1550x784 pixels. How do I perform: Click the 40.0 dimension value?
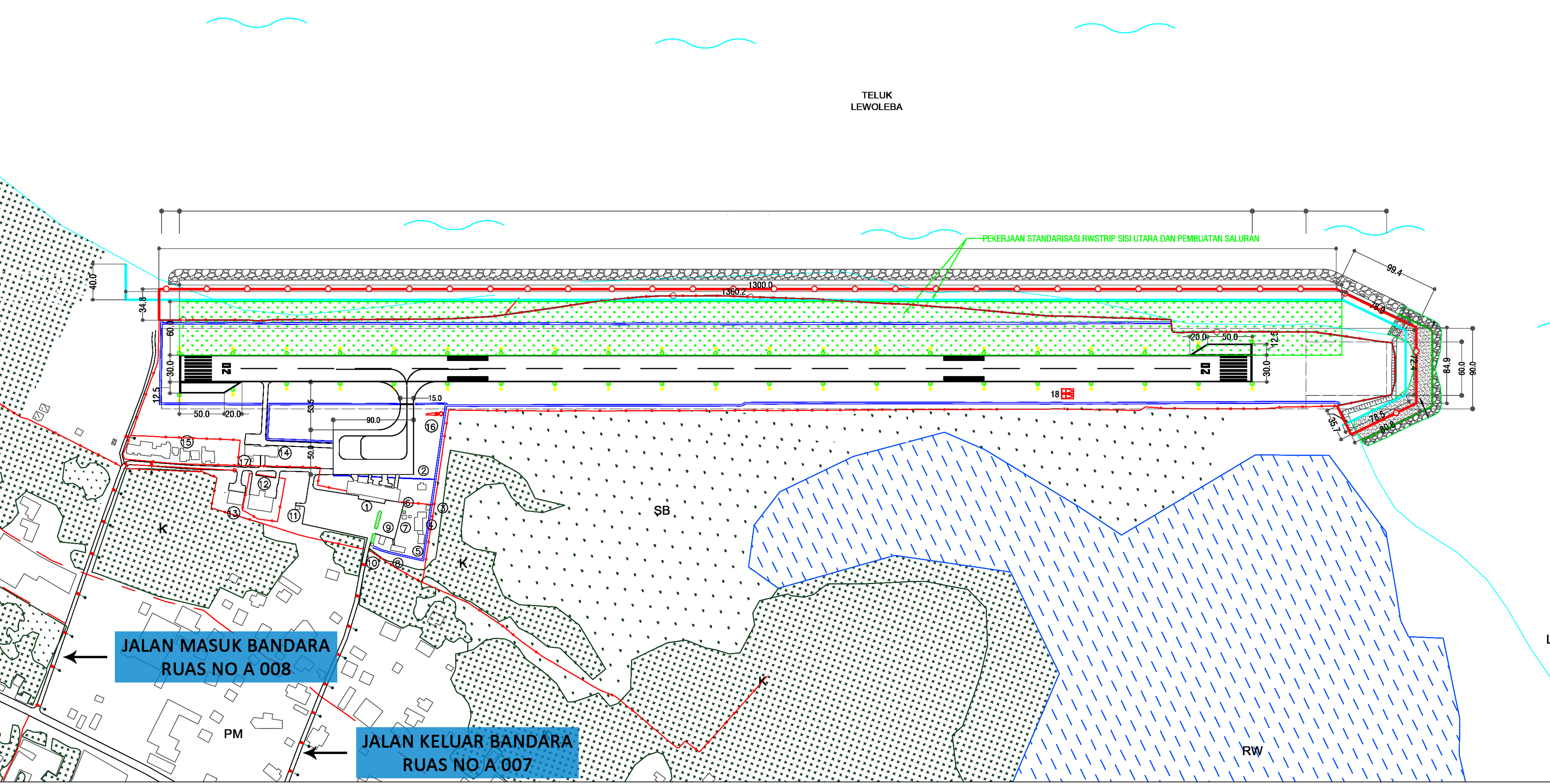93,281
